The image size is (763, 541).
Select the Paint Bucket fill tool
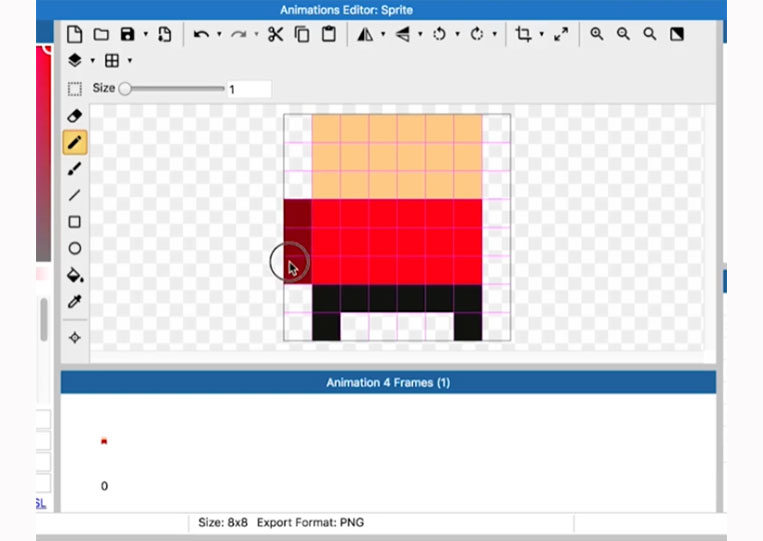(x=75, y=275)
